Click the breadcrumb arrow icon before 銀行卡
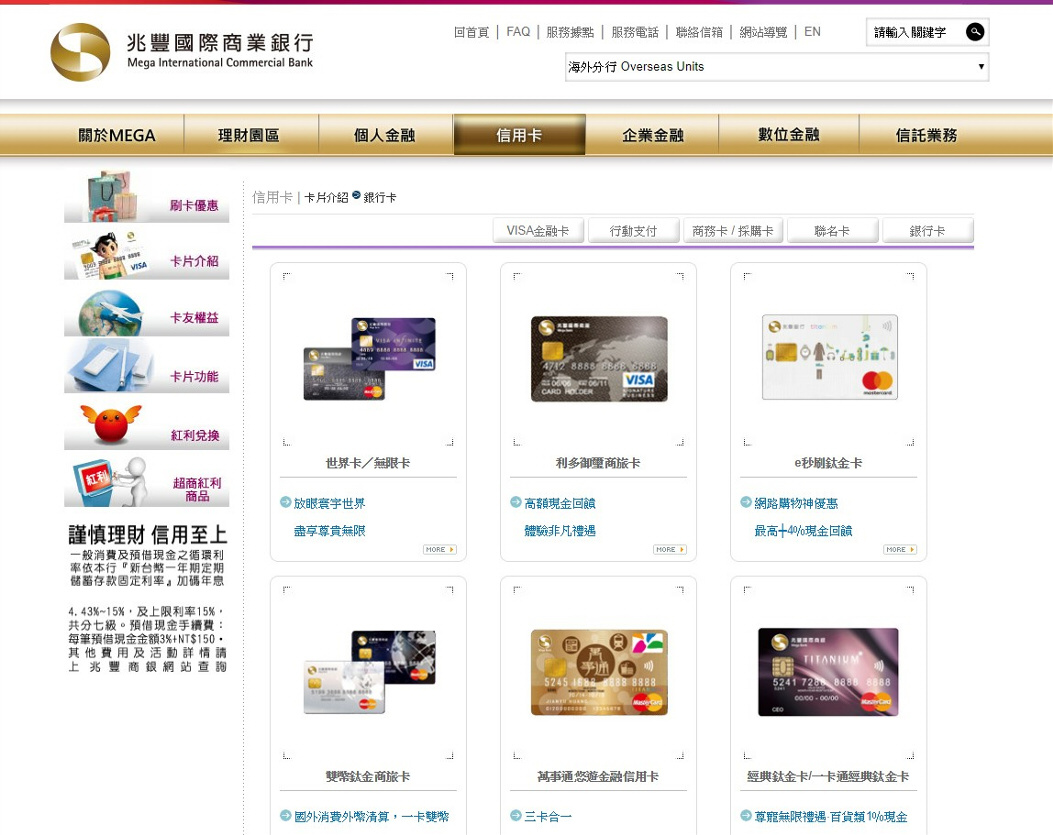Screen dimensions: 1053x835 357,195
